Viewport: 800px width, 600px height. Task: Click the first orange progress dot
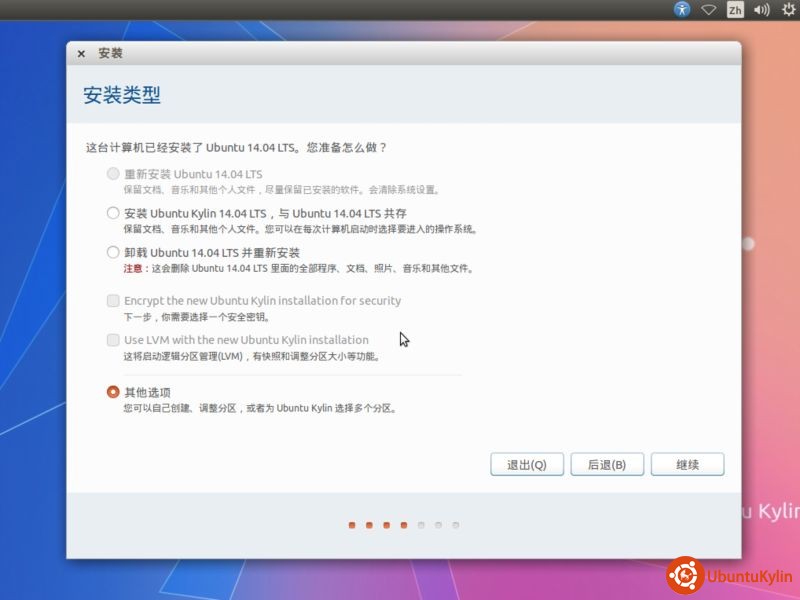coord(351,524)
